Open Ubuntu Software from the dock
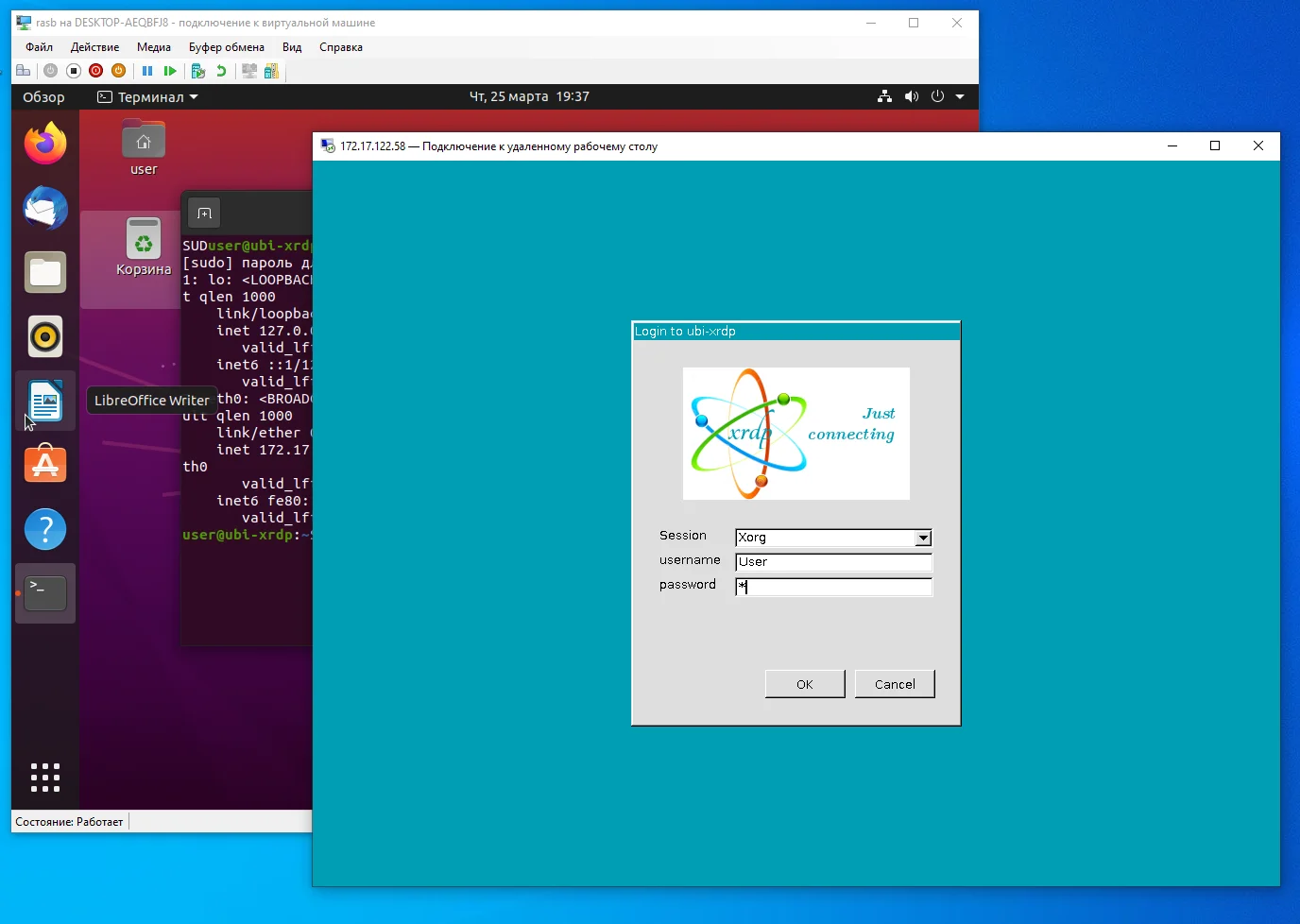 click(44, 464)
